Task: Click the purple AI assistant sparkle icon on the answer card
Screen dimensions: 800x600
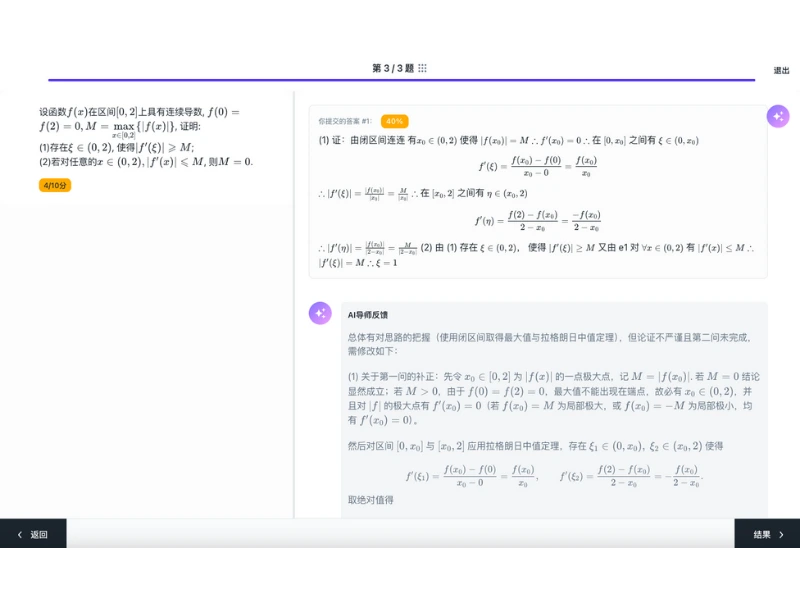Action: (x=778, y=117)
